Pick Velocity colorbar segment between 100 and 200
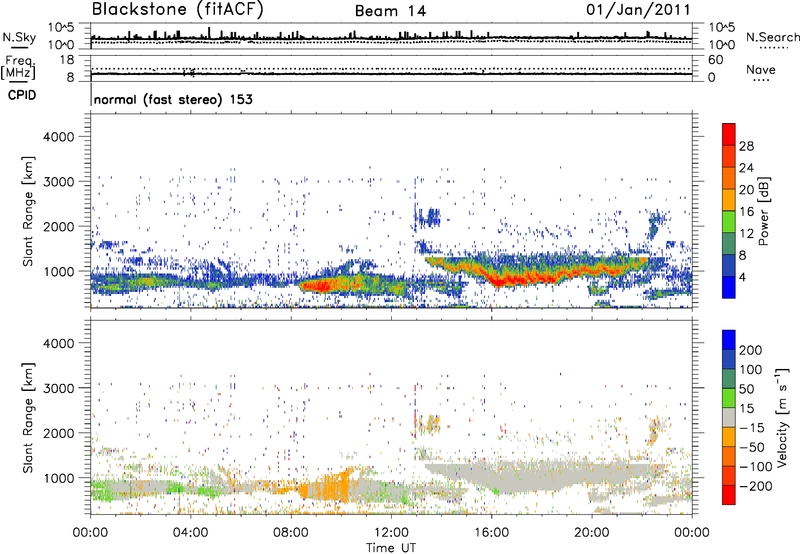Image resolution: width=800 pixels, height=554 pixels. tap(729, 361)
